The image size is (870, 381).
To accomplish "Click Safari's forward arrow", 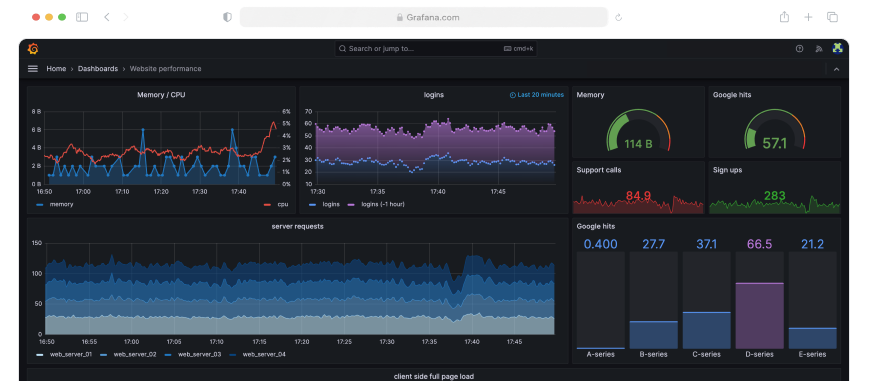I will [x=125, y=17].
